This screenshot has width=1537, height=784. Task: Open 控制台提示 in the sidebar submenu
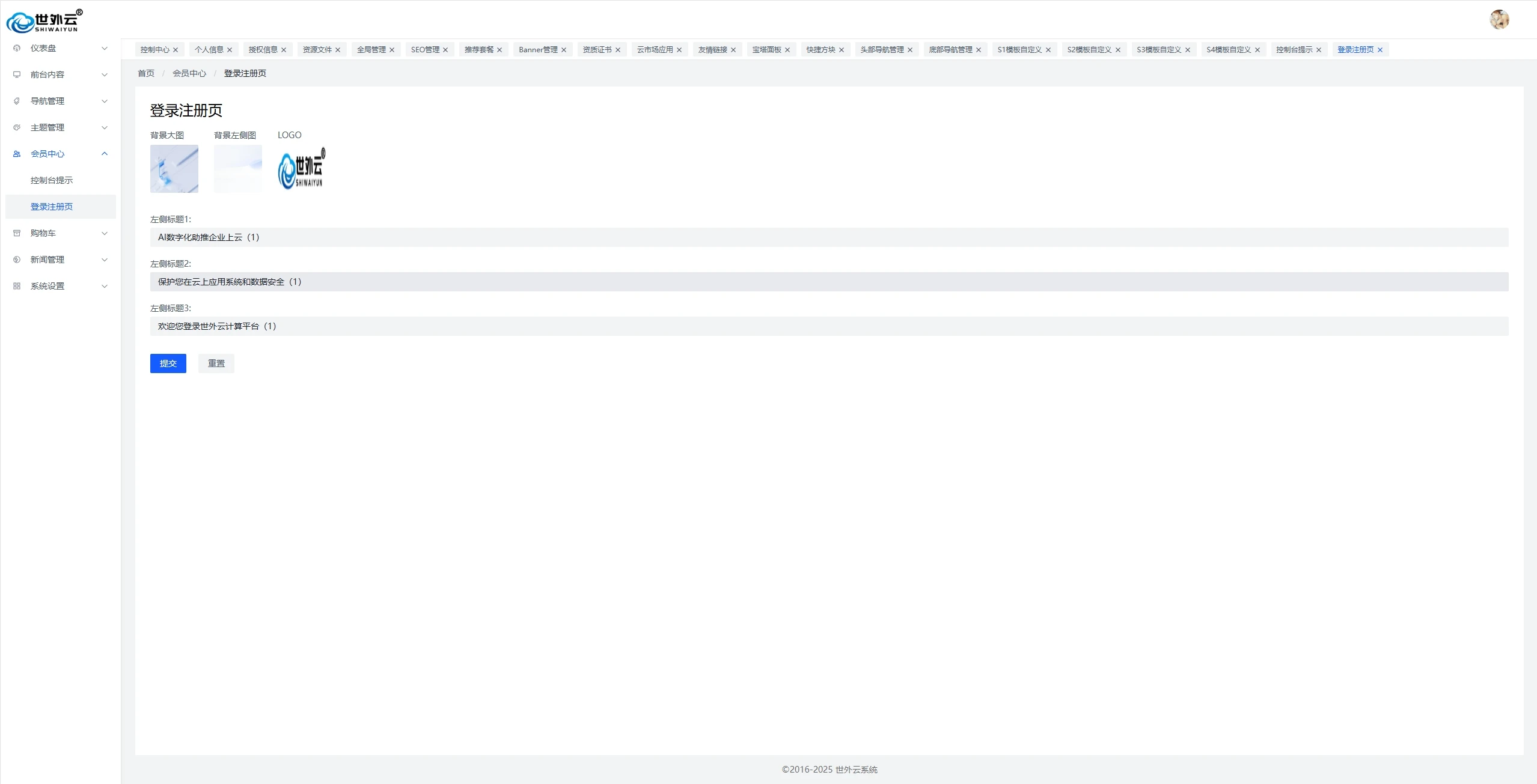[52, 180]
